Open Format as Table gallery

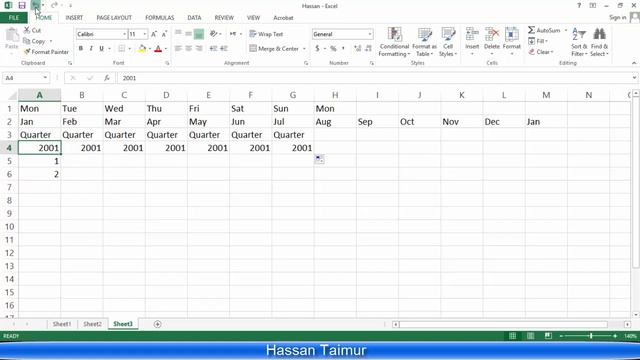coord(424,42)
